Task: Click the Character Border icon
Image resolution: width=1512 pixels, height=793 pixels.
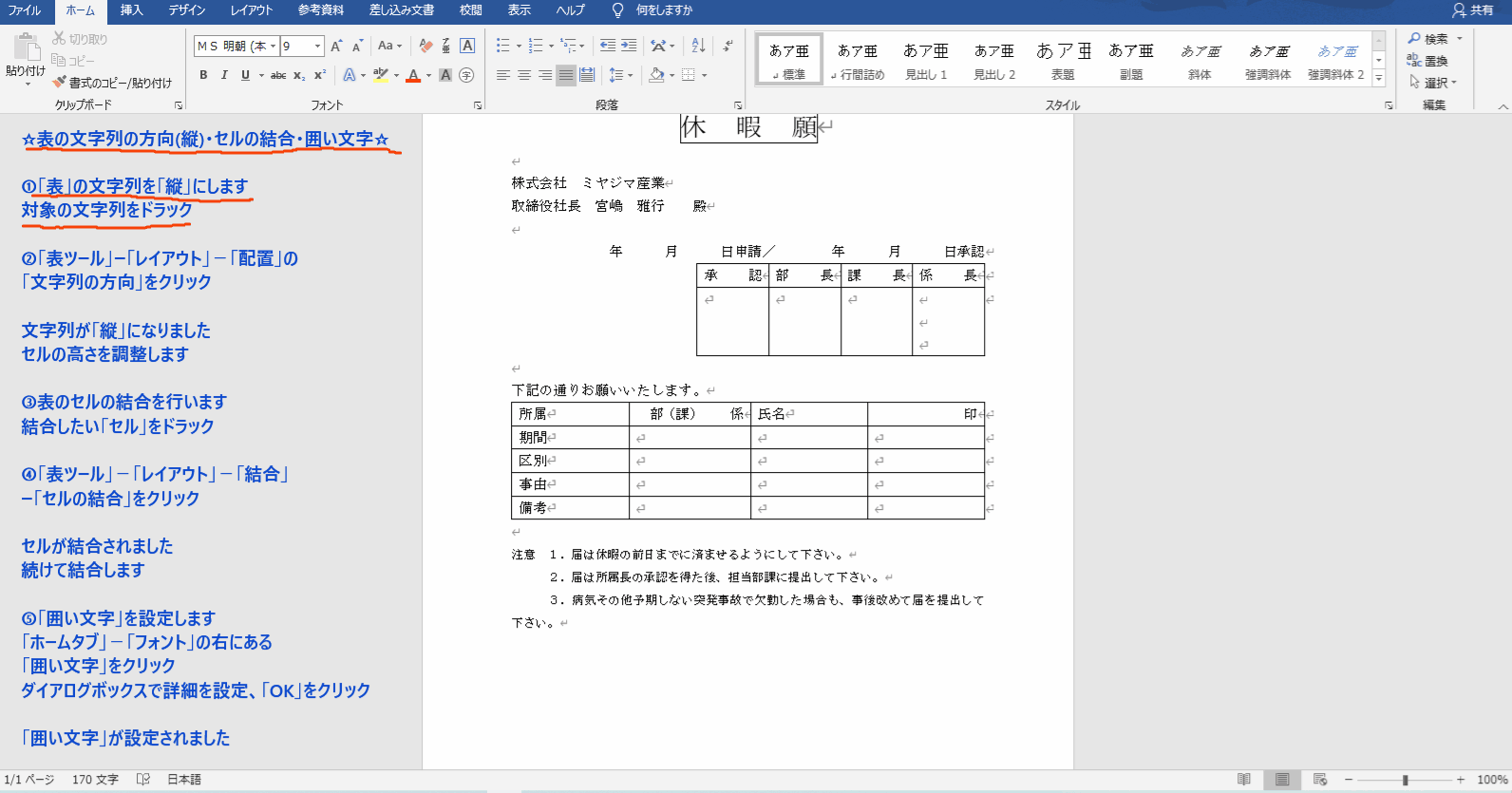Action: [x=467, y=46]
